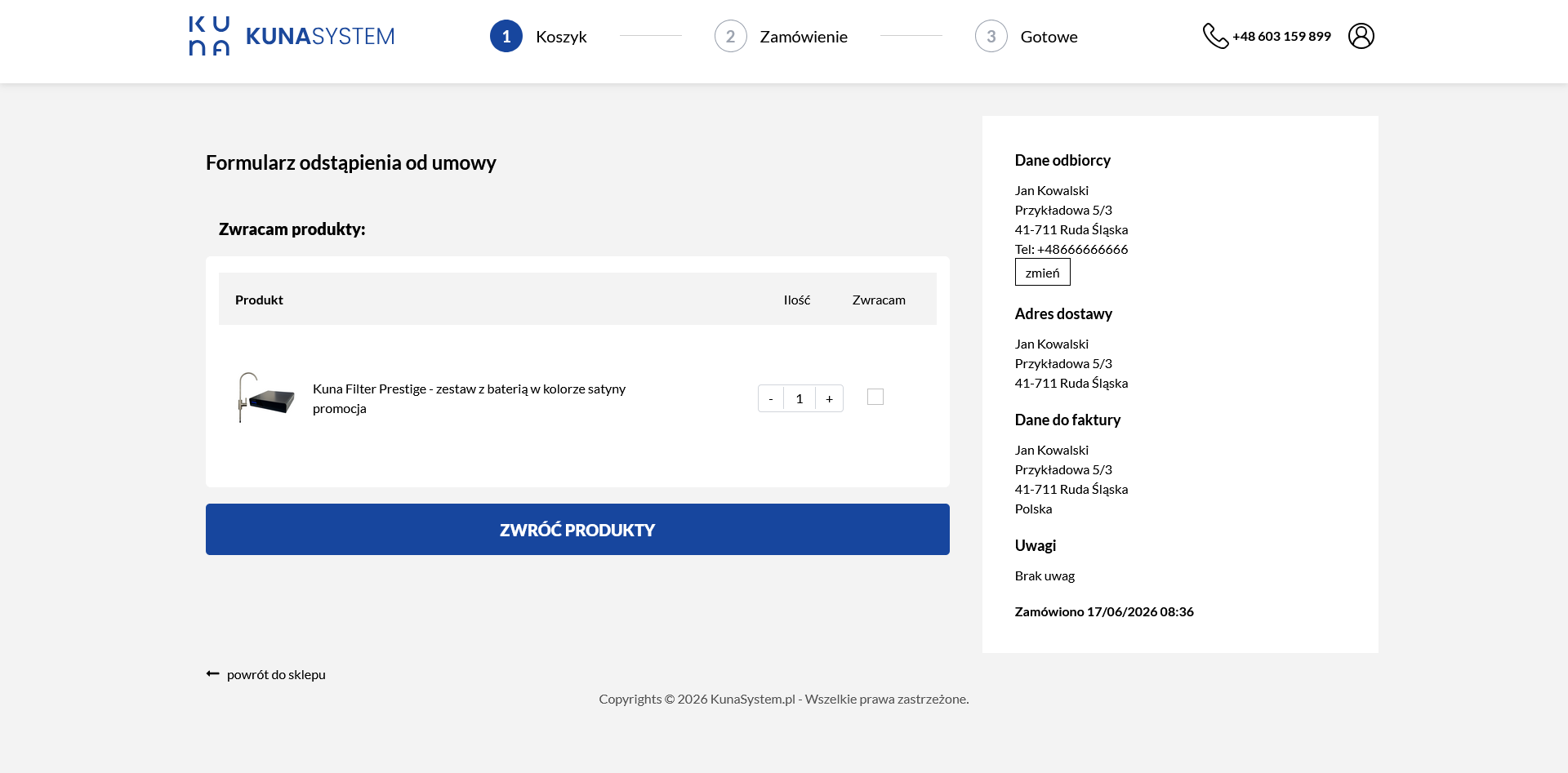1568x773 pixels.
Task: Click the Zwracam produkty: heading
Action: [292, 229]
